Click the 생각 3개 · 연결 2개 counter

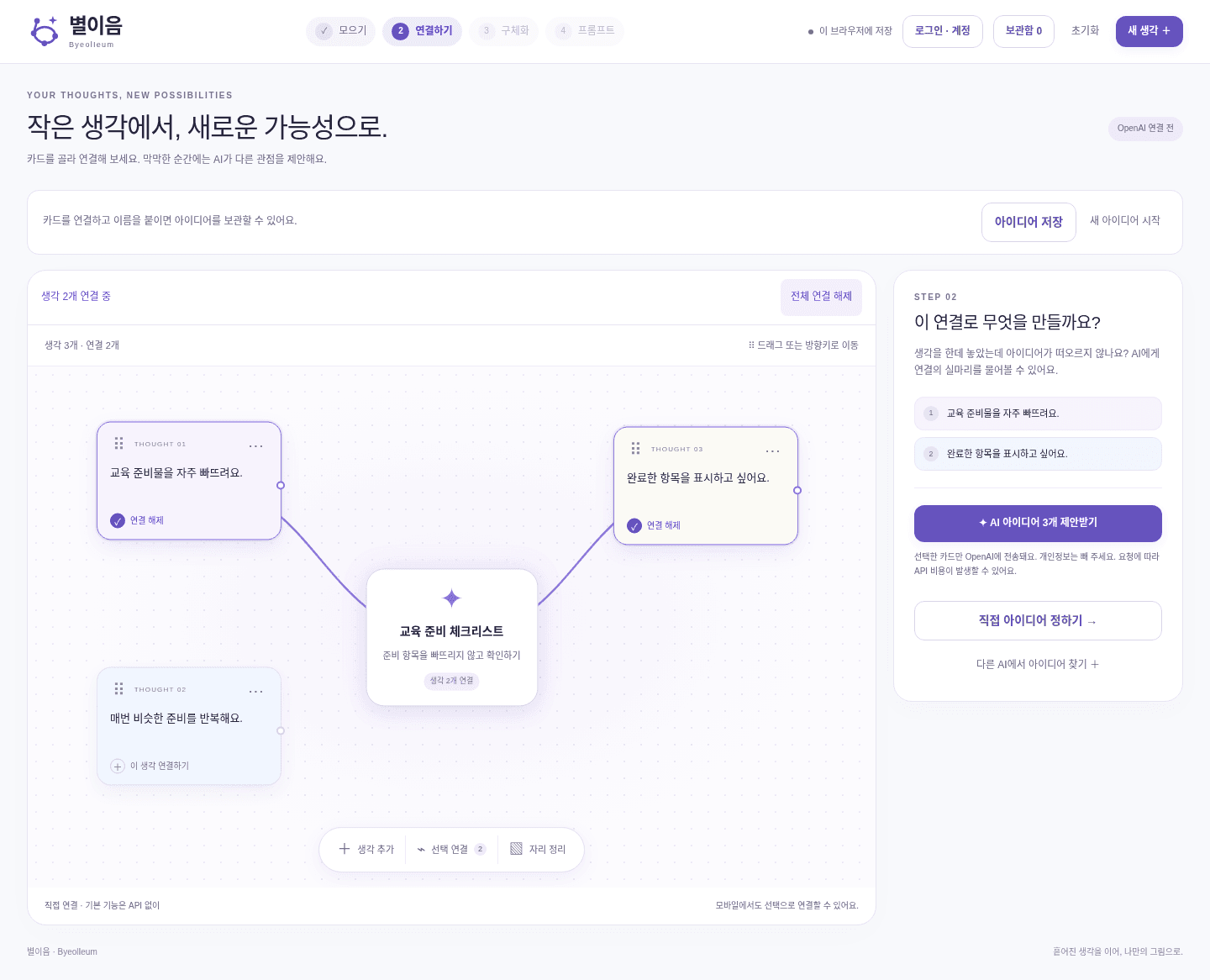82,345
